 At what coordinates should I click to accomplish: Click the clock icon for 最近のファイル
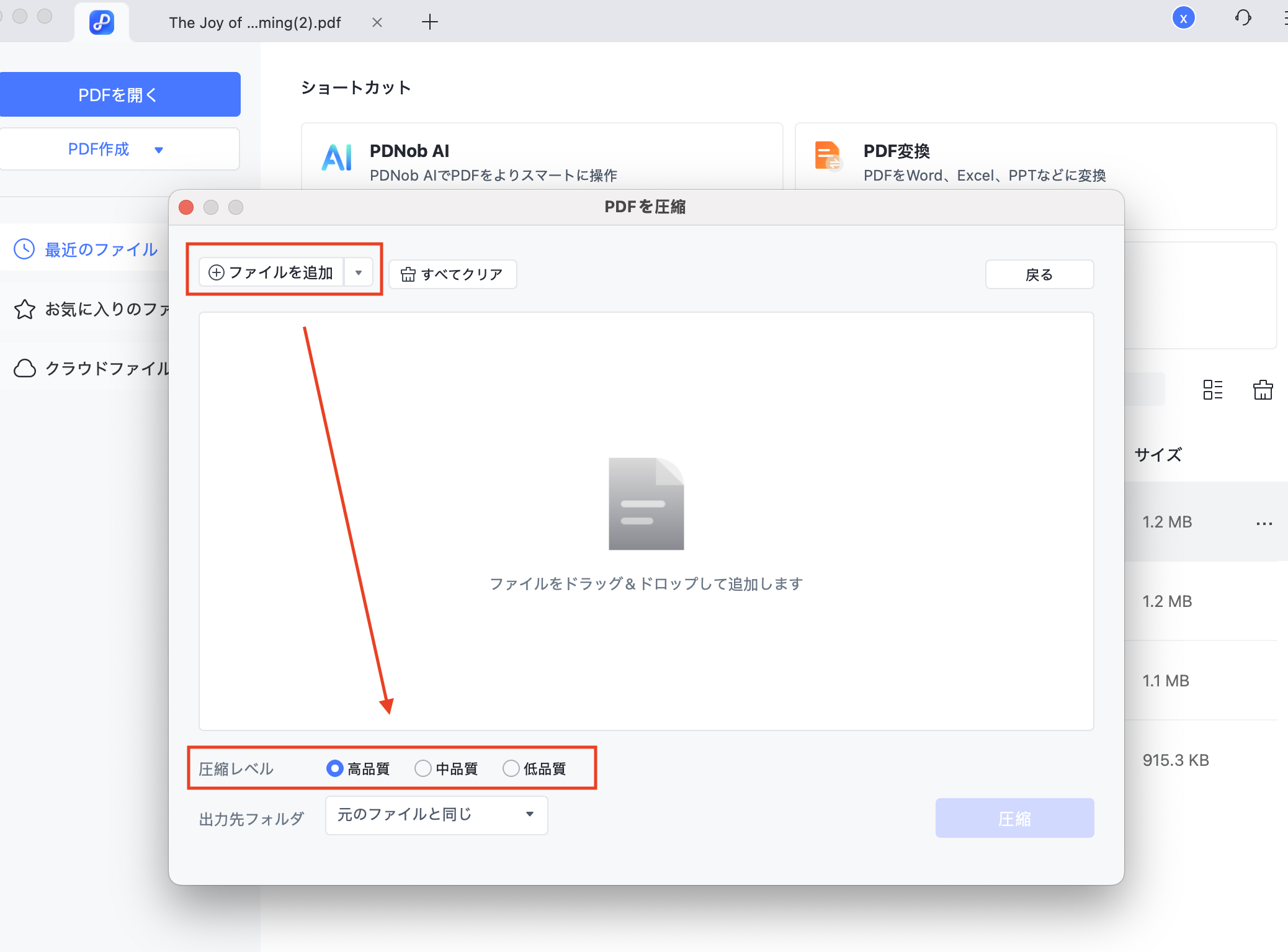click(24, 249)
